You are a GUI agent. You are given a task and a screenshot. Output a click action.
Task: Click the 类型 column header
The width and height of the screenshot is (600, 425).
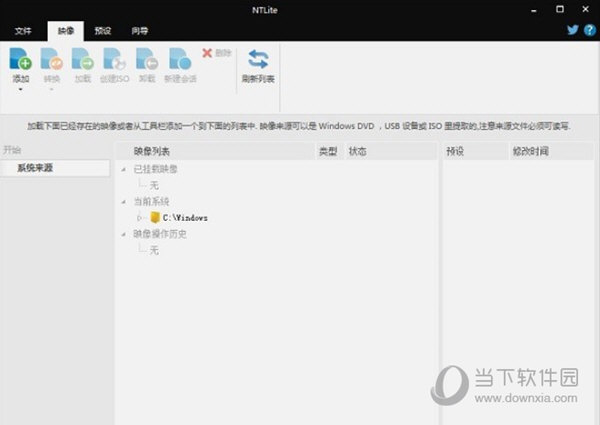pos(328,151)
